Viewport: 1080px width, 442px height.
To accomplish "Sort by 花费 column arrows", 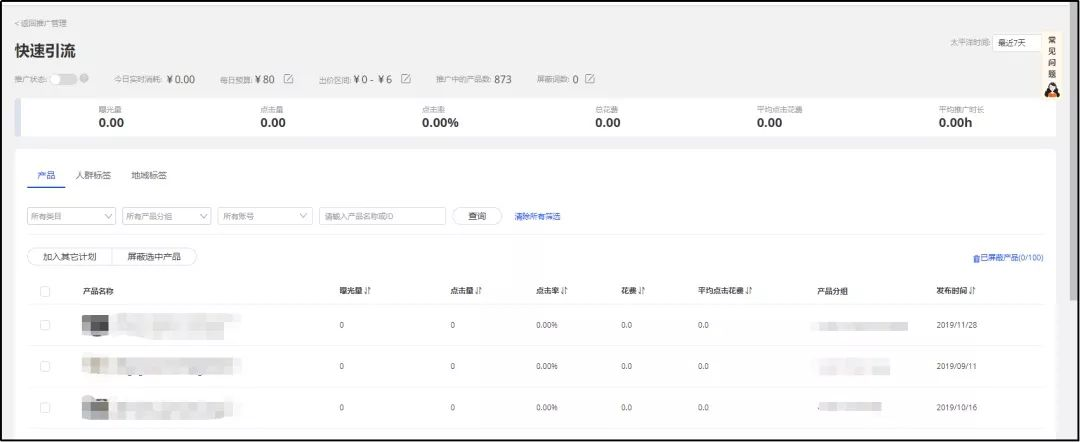I will tap(641, 291).
